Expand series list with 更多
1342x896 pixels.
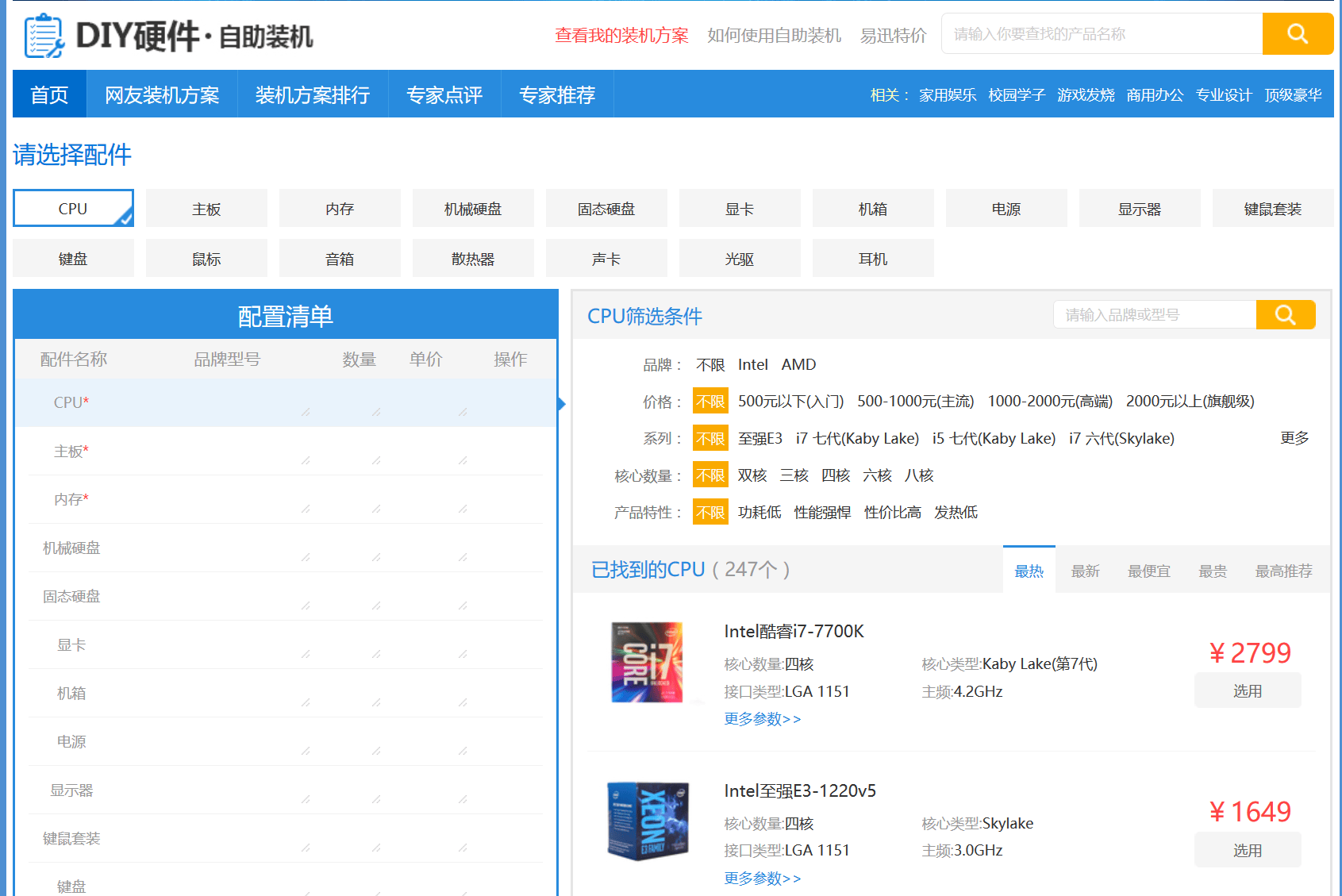click(1295, 438)
